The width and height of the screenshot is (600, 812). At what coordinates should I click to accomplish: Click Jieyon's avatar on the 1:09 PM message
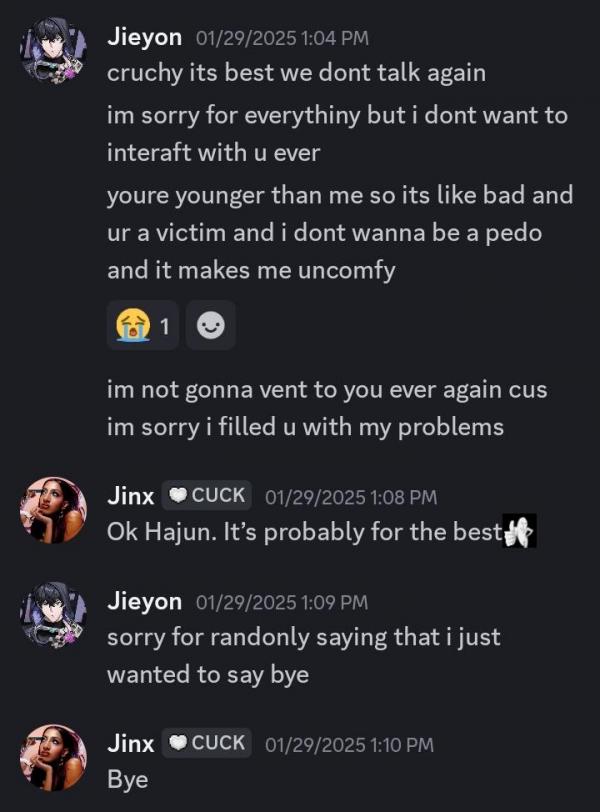click(x=53, y=615)
